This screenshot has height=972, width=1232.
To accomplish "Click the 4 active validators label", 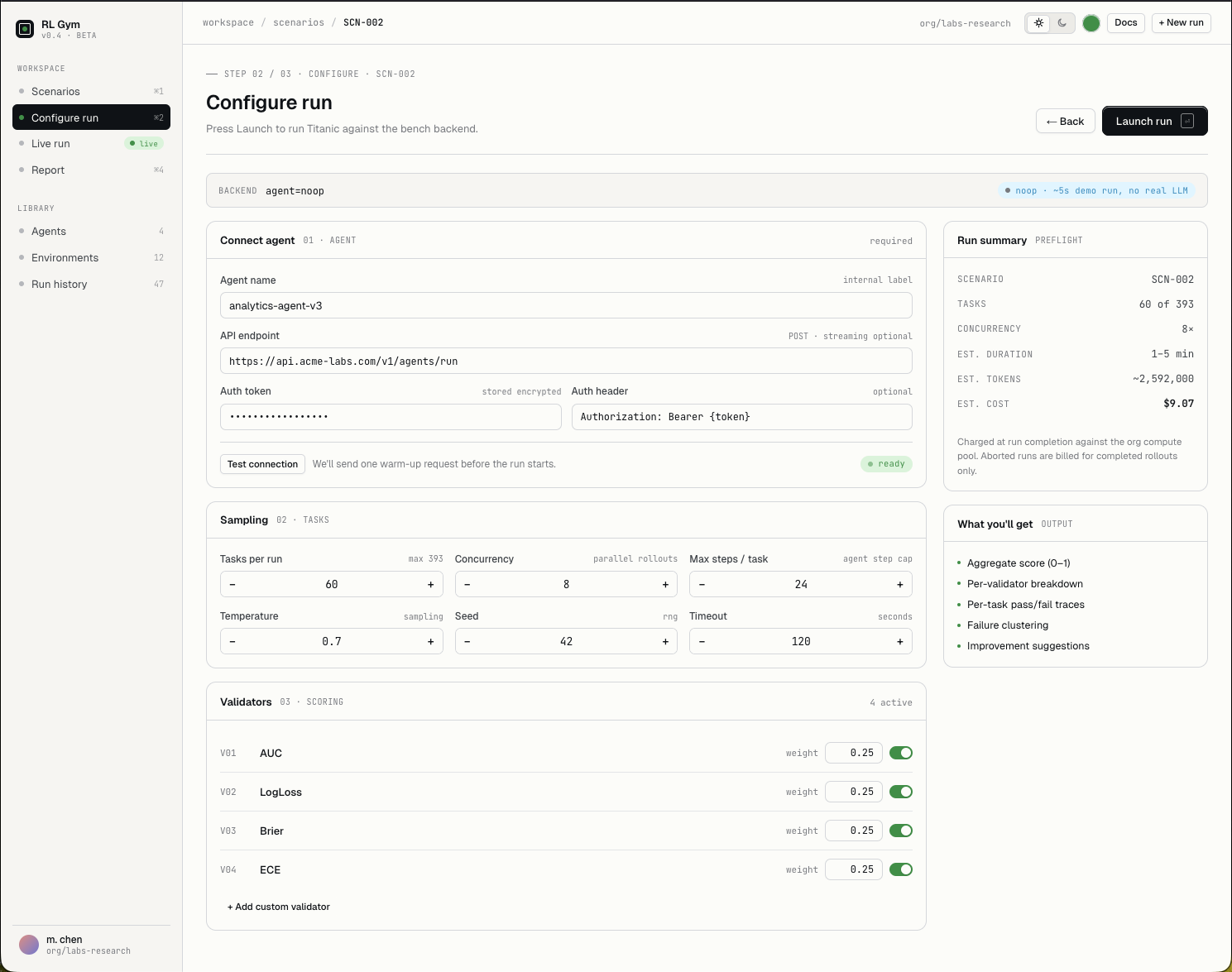I will tap(891, 702).
